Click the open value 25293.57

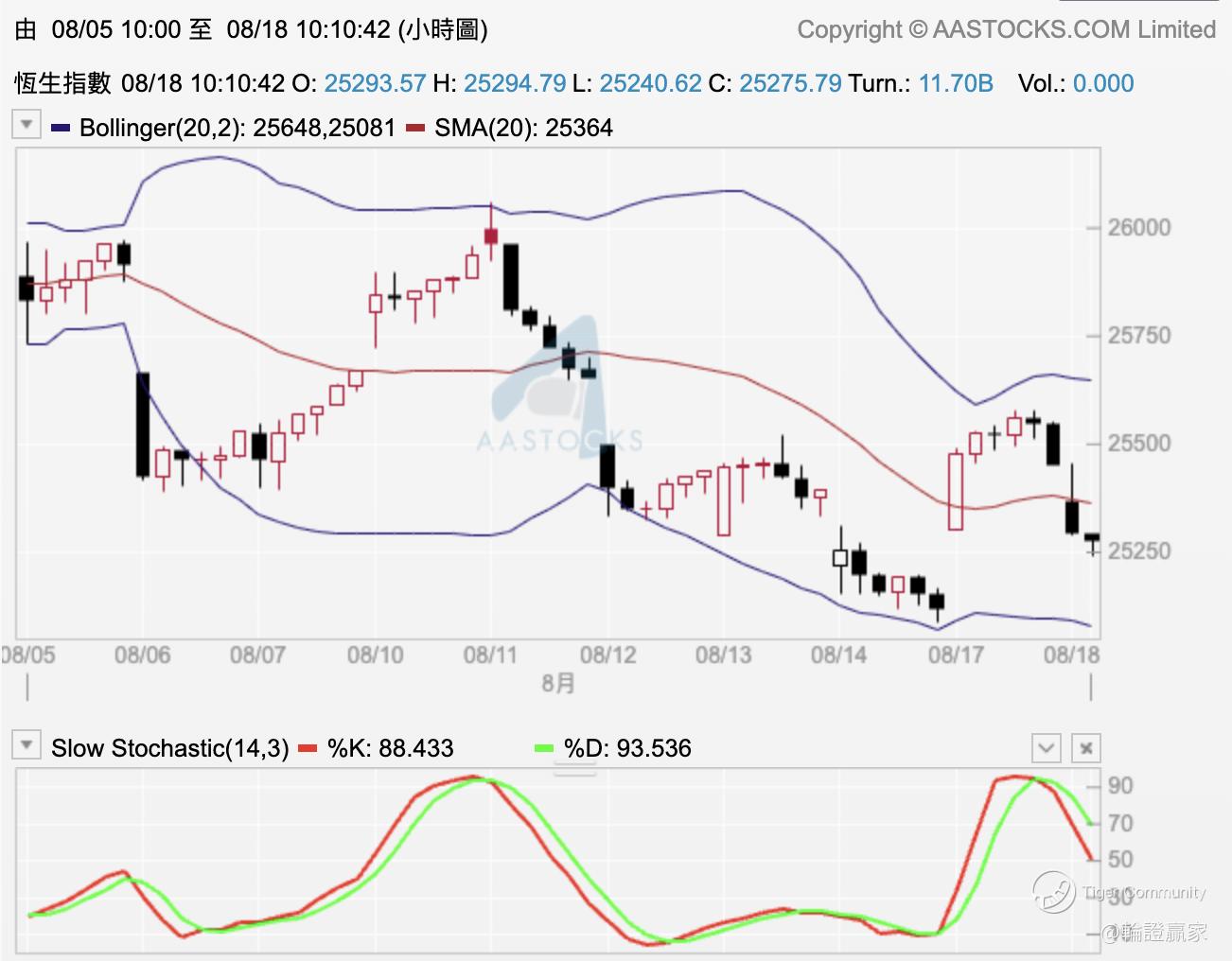tap(375, 83)
